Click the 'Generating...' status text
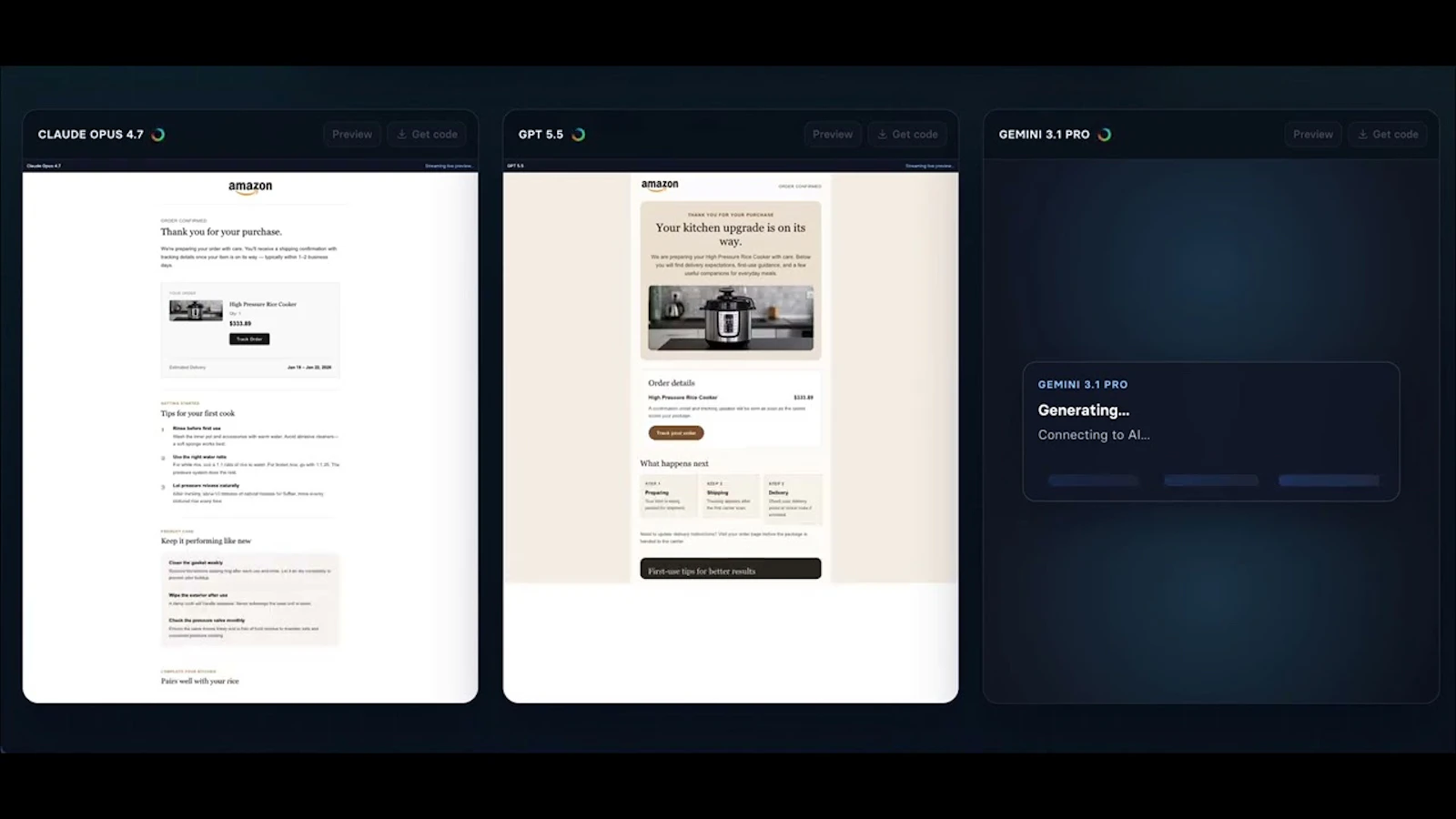Image resolution: width=1456 pixels, height=819 pixels. tap(1084, 410)
